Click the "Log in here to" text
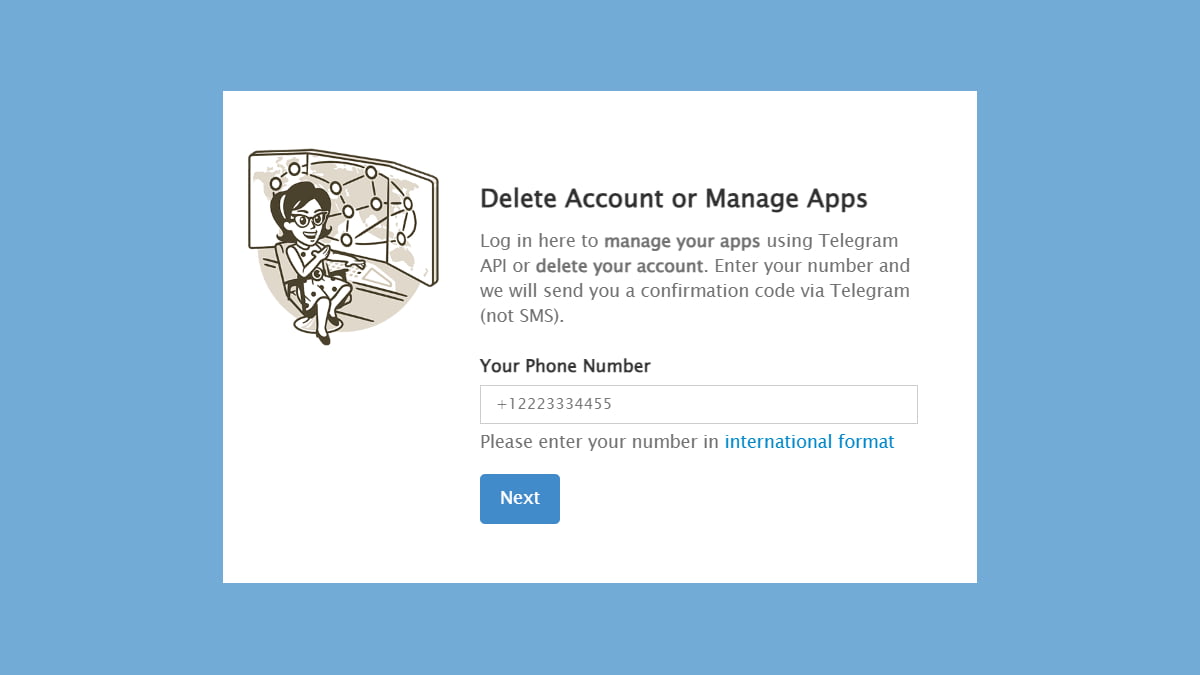 coord(539,241)
